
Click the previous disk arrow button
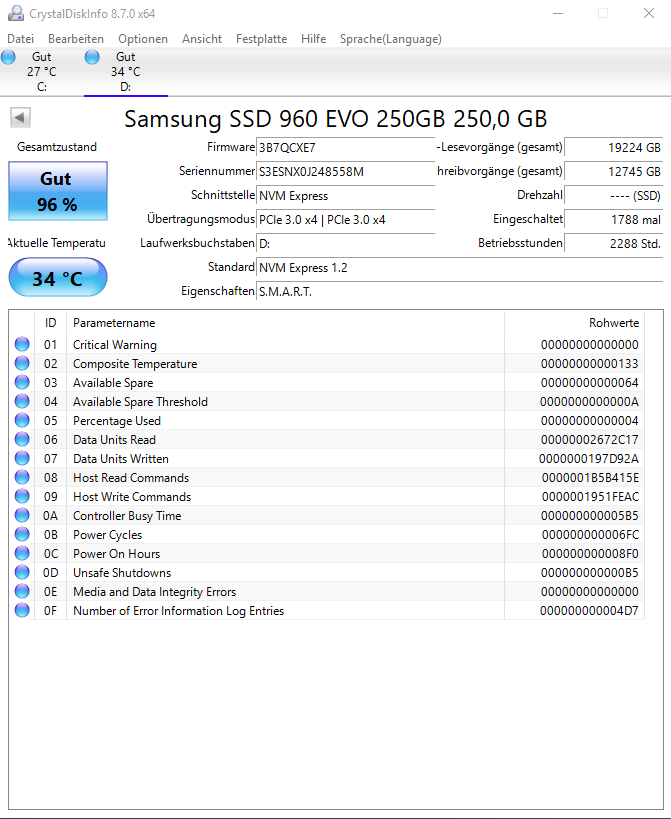click(x=20, y=118)
